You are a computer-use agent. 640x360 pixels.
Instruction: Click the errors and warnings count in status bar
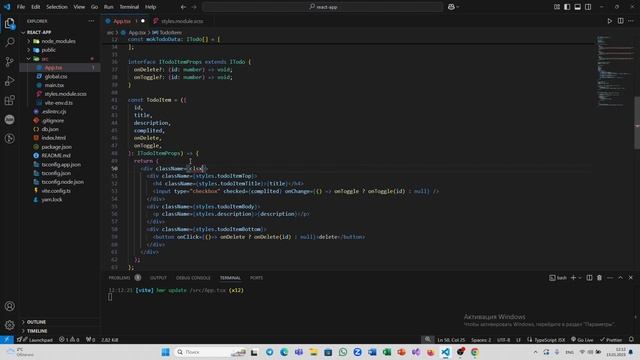[x=69, y=340]
